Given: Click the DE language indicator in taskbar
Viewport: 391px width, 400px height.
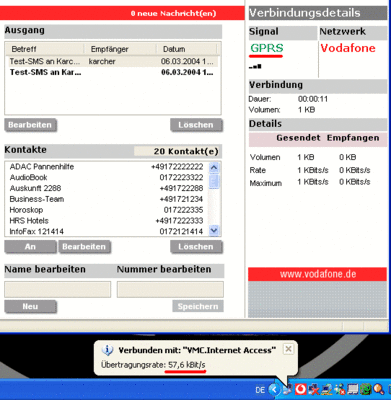Looking at the screenshot, I should click(260, 390).
